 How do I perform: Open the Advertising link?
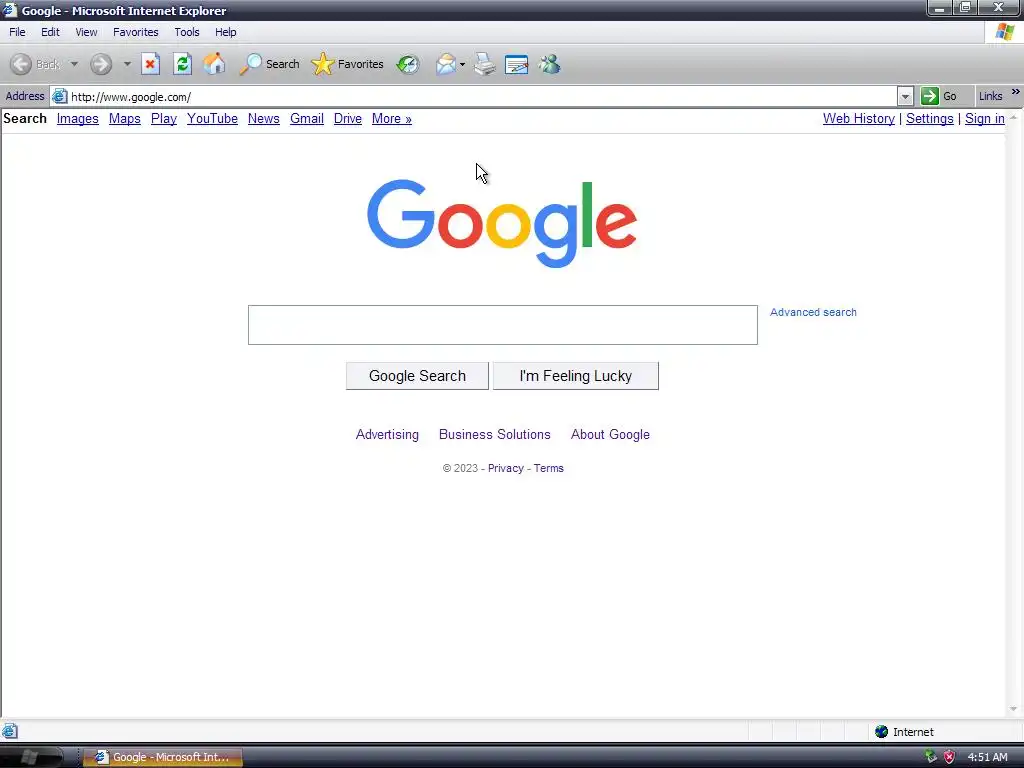tap(387, 435)
